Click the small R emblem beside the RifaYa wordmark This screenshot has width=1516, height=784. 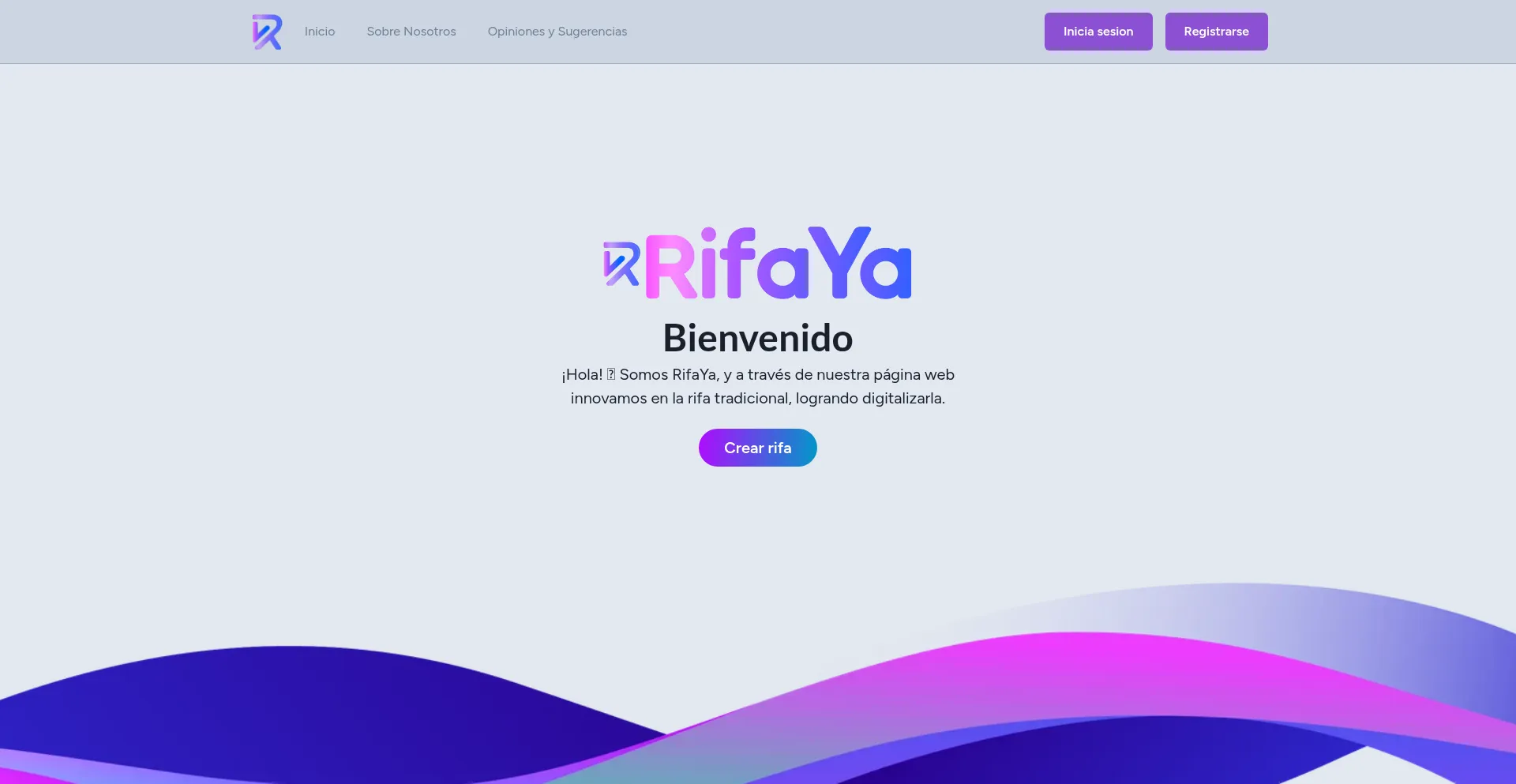pos(621,264)
